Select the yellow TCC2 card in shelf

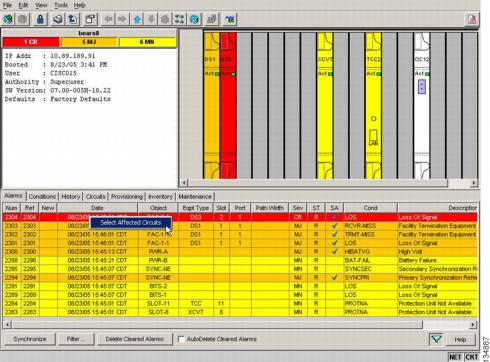373,105
